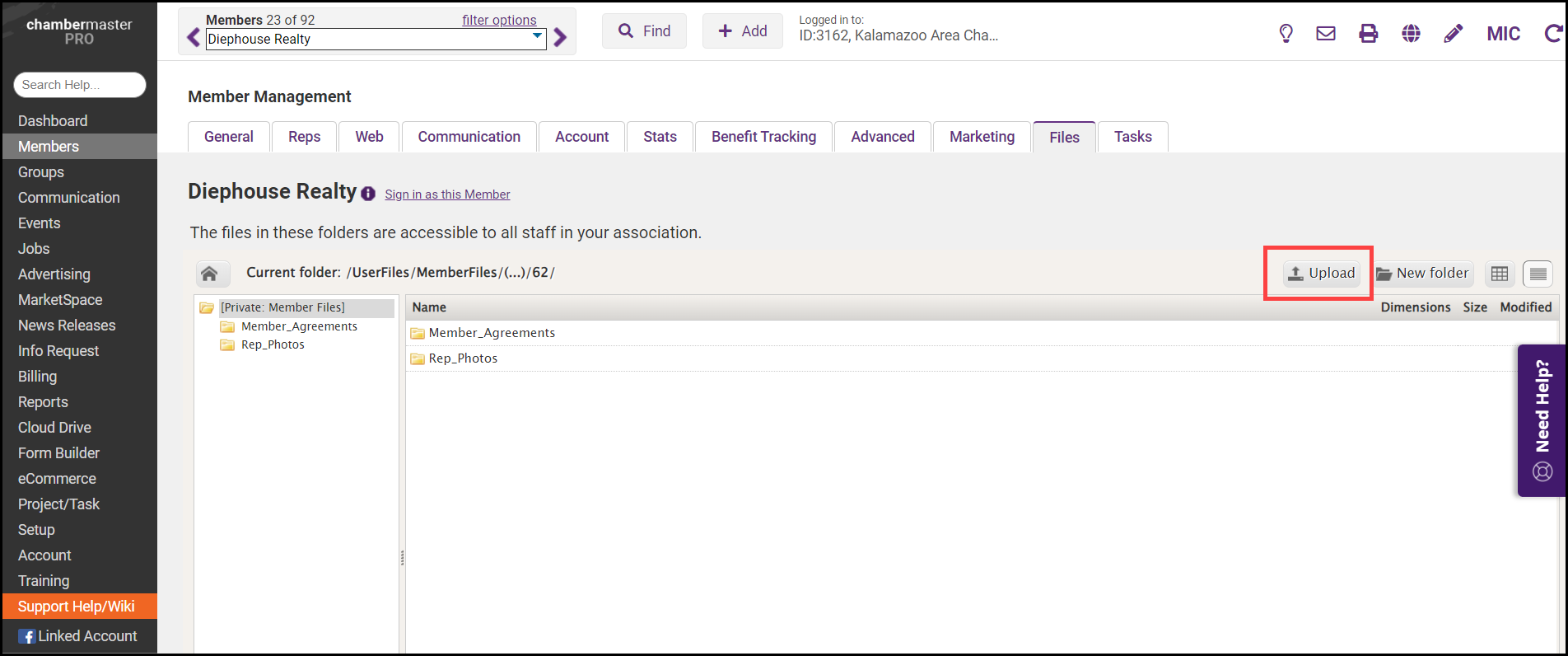
Task: Switch to the Benefit Tracking tab
Action: [763, 137]
